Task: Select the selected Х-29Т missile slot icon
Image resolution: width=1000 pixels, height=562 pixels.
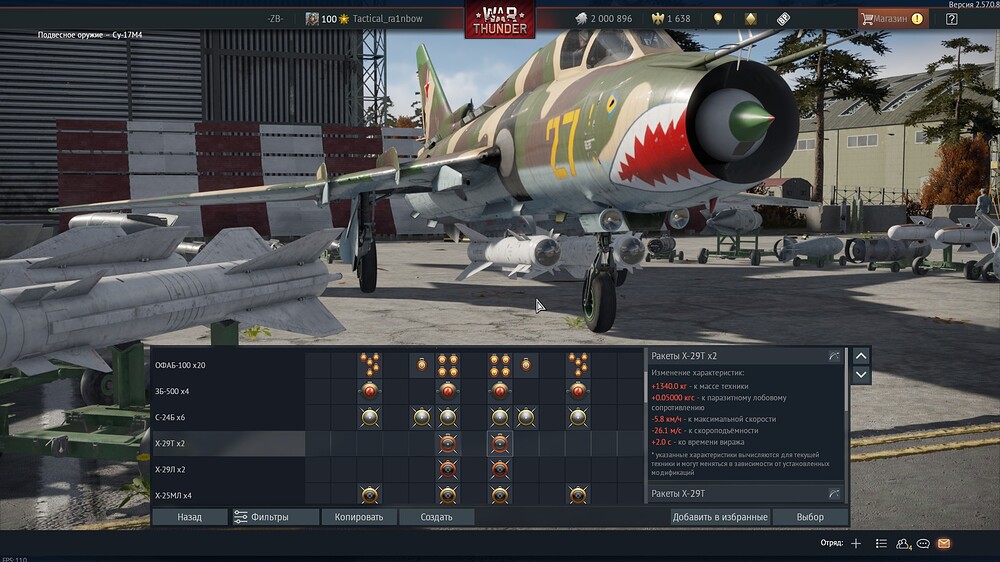Action: [500, 443]
